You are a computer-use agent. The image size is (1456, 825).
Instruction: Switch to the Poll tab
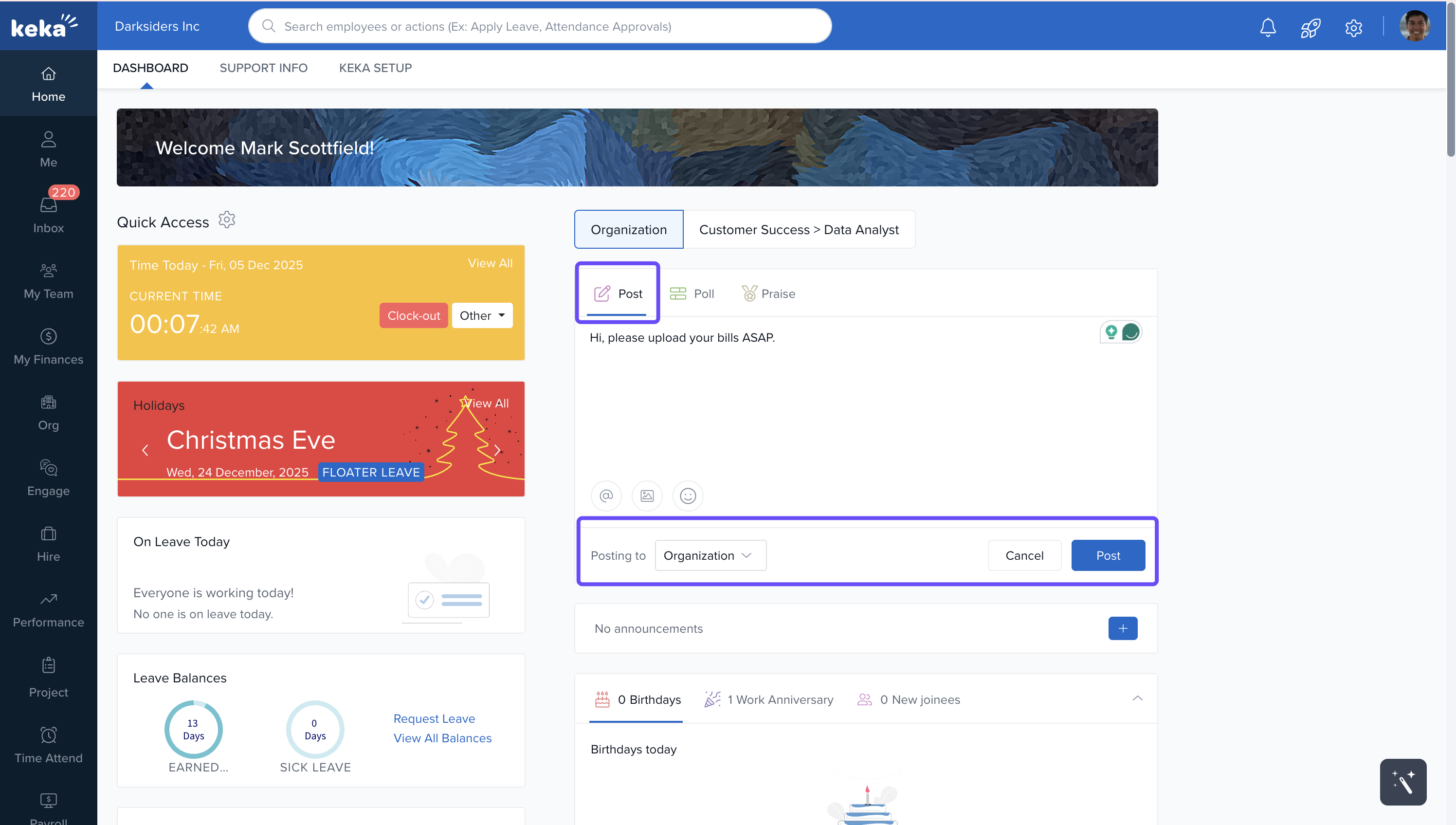(x=692, y=293)
